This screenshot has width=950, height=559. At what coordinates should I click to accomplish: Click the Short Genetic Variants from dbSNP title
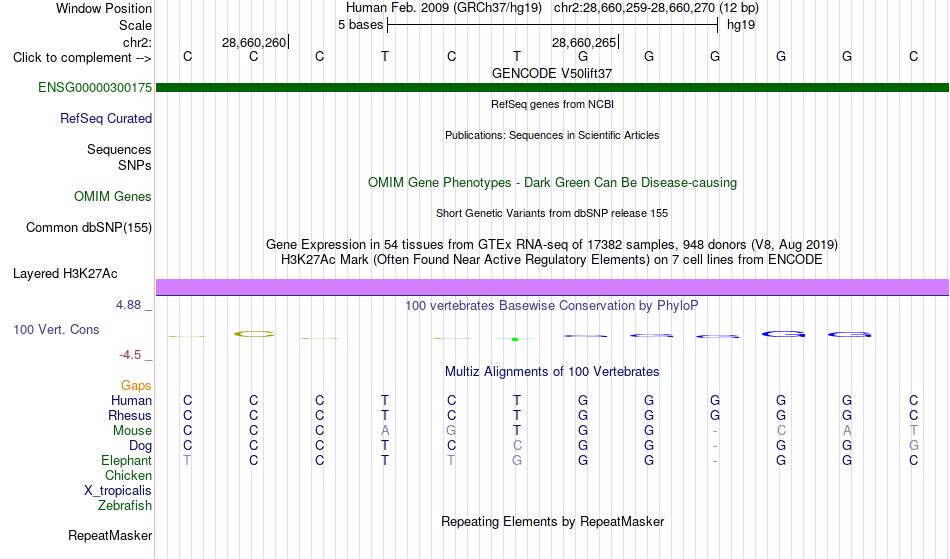pyautogui.click(x=552, y=213)
